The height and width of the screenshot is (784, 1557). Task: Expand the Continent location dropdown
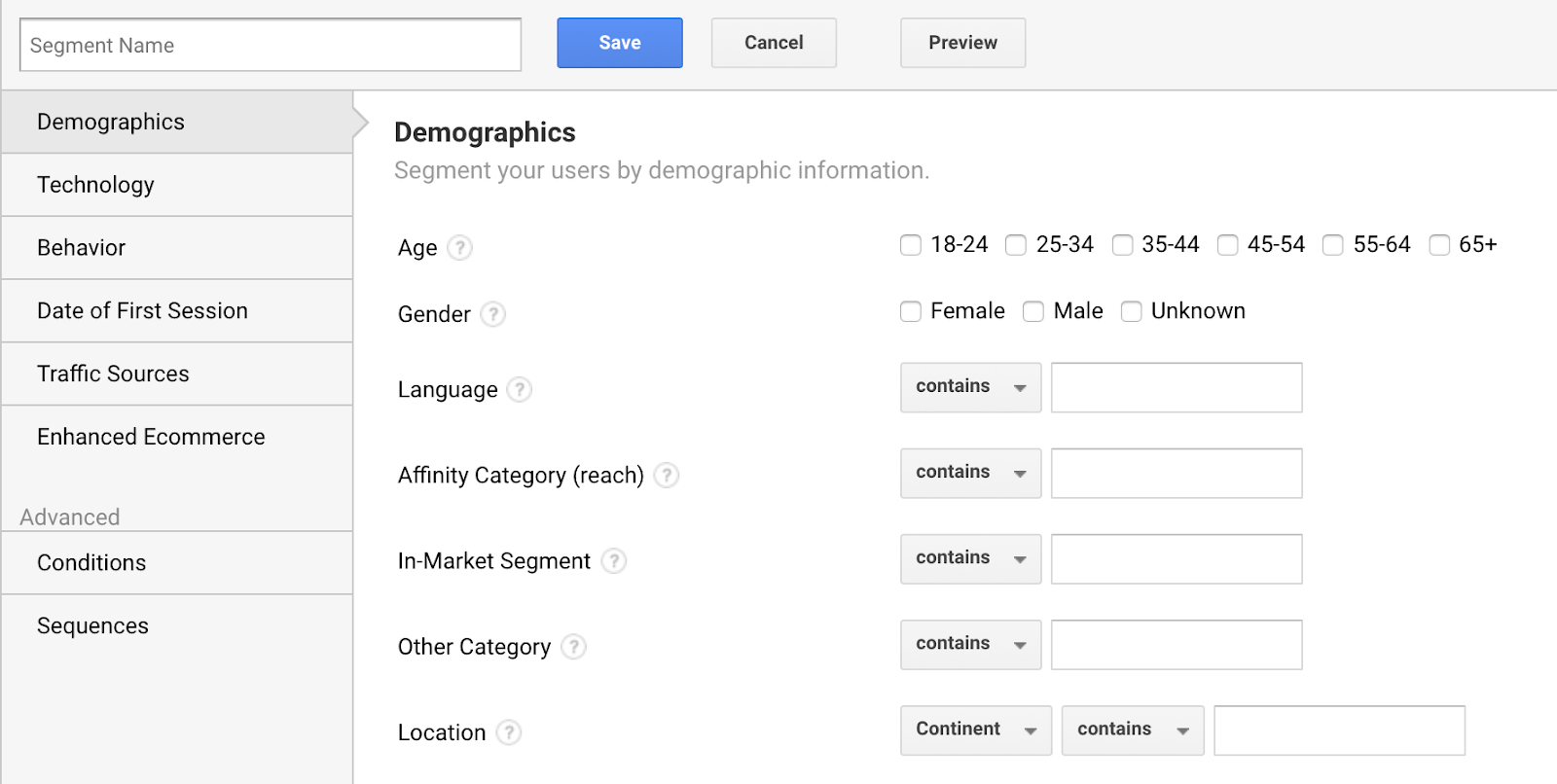pyautogui.click(x=975, y=731)
